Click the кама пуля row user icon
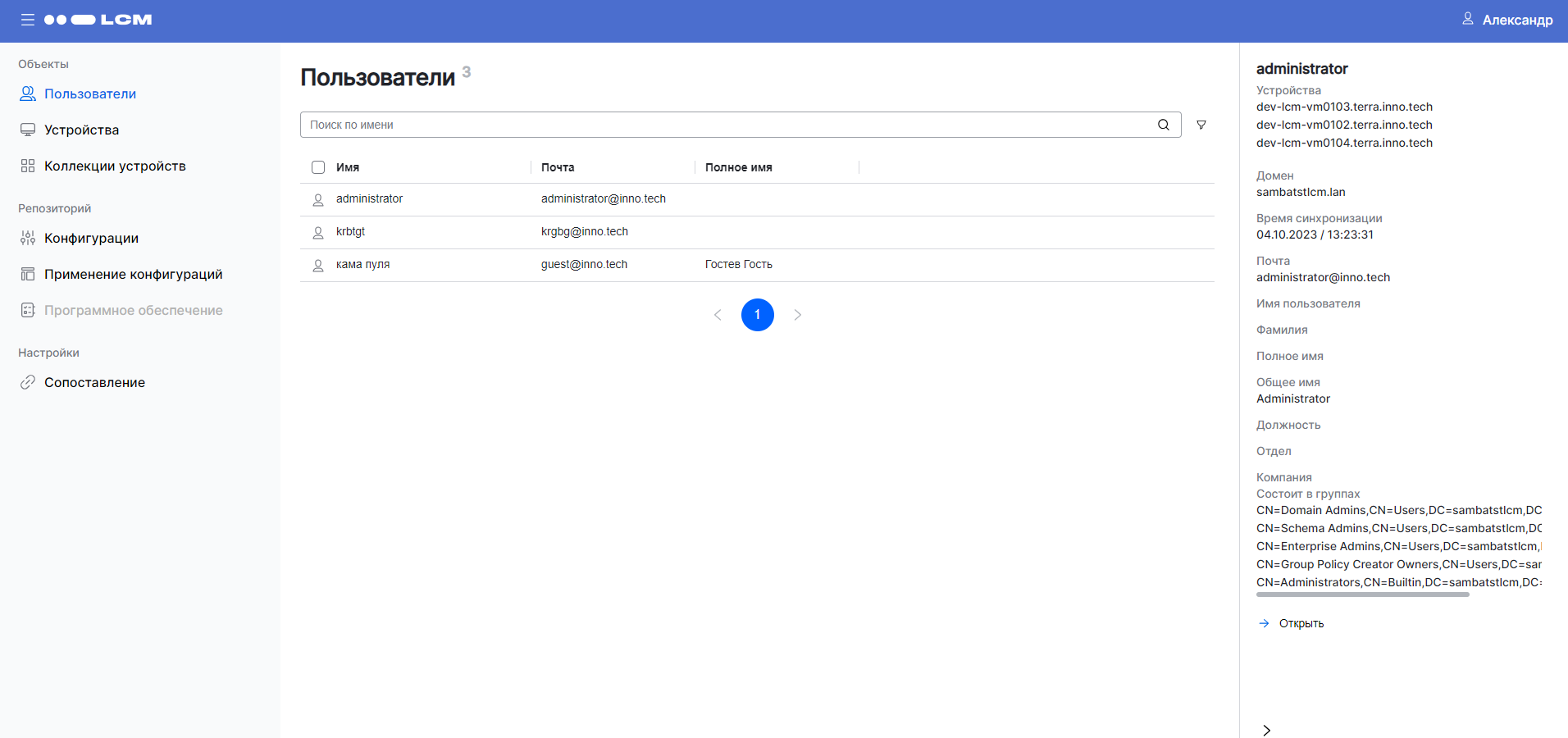 pos(318,265)
